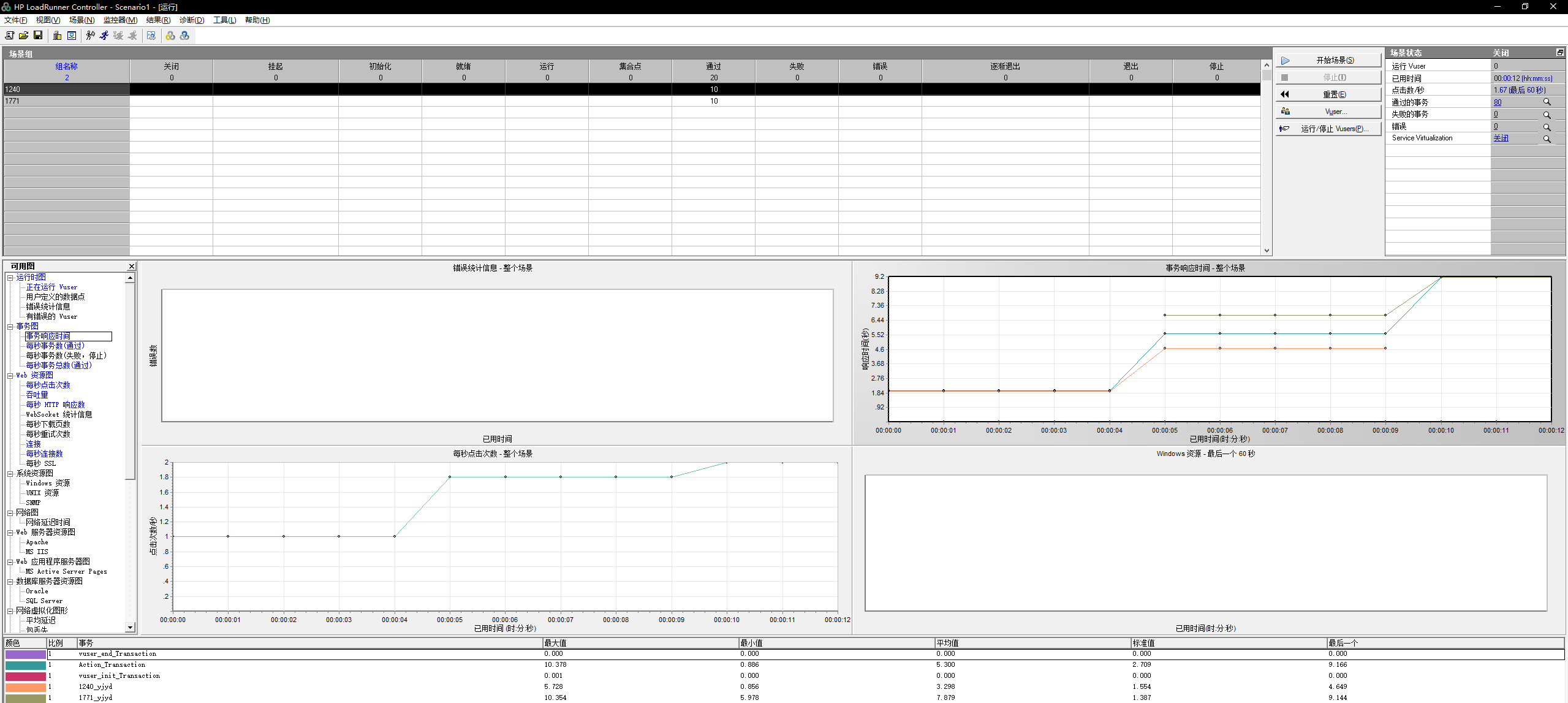Image resolution: width=1568 pixels, height=703 pixels.
Task: Click 运行/停止 Vusers(P)... button
Action: pos(1328,129)
